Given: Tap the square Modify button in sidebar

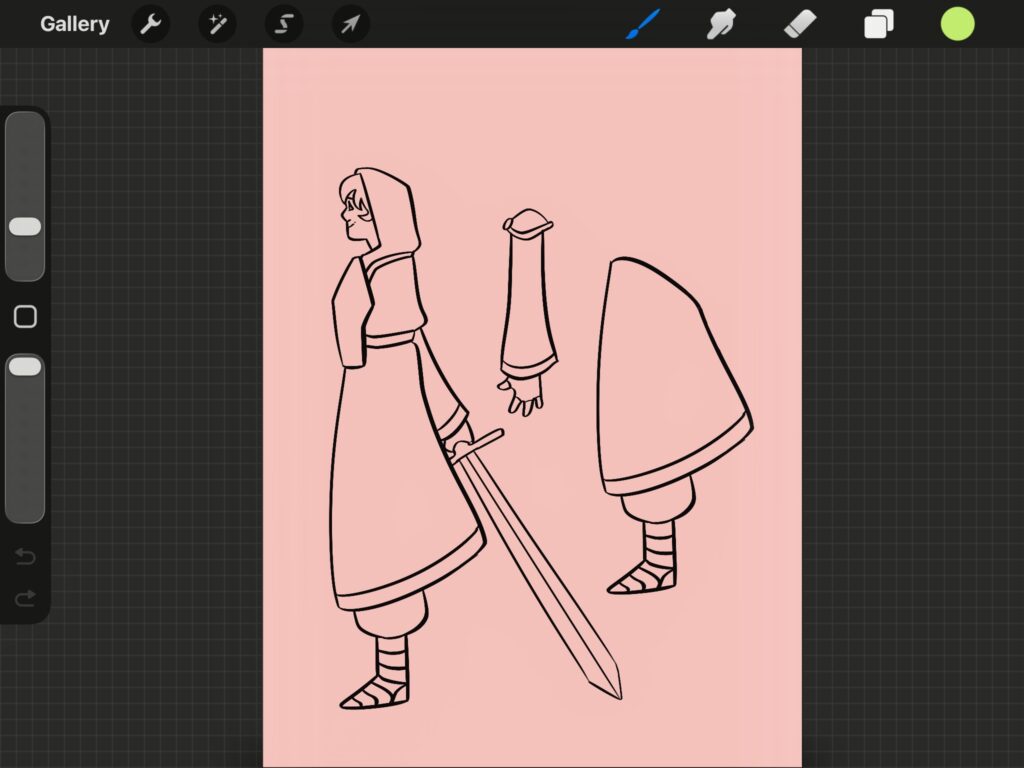Looking at the screenshot, I should (25, 317).
